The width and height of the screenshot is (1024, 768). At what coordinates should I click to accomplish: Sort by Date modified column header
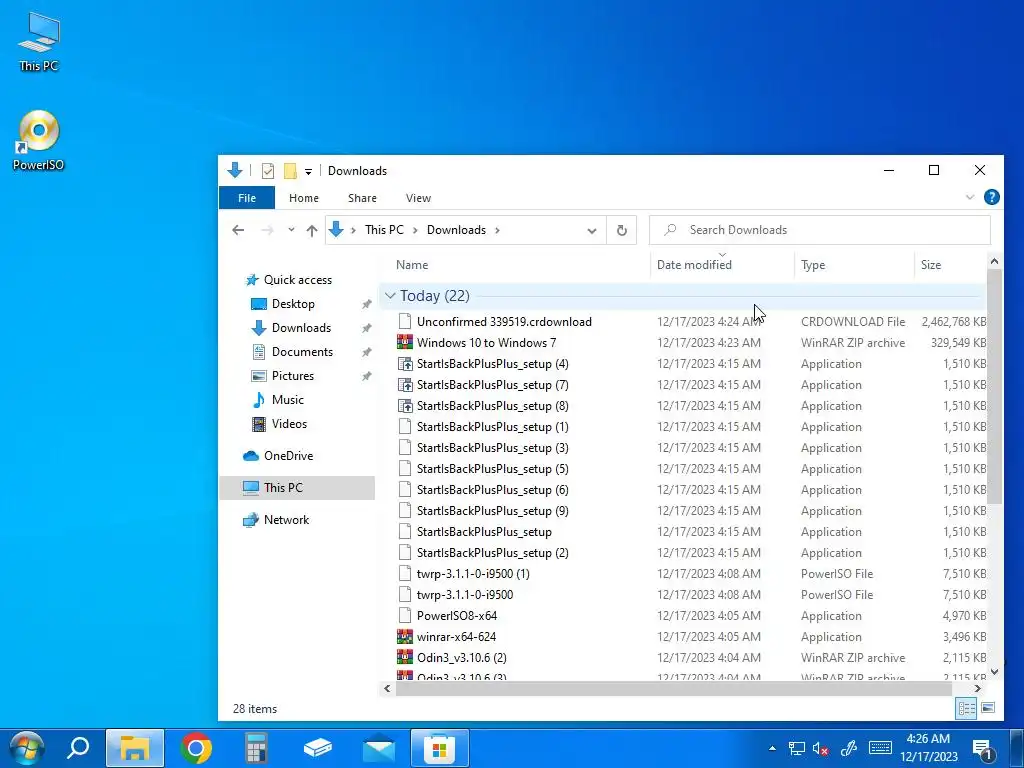[x=694, y=264]
